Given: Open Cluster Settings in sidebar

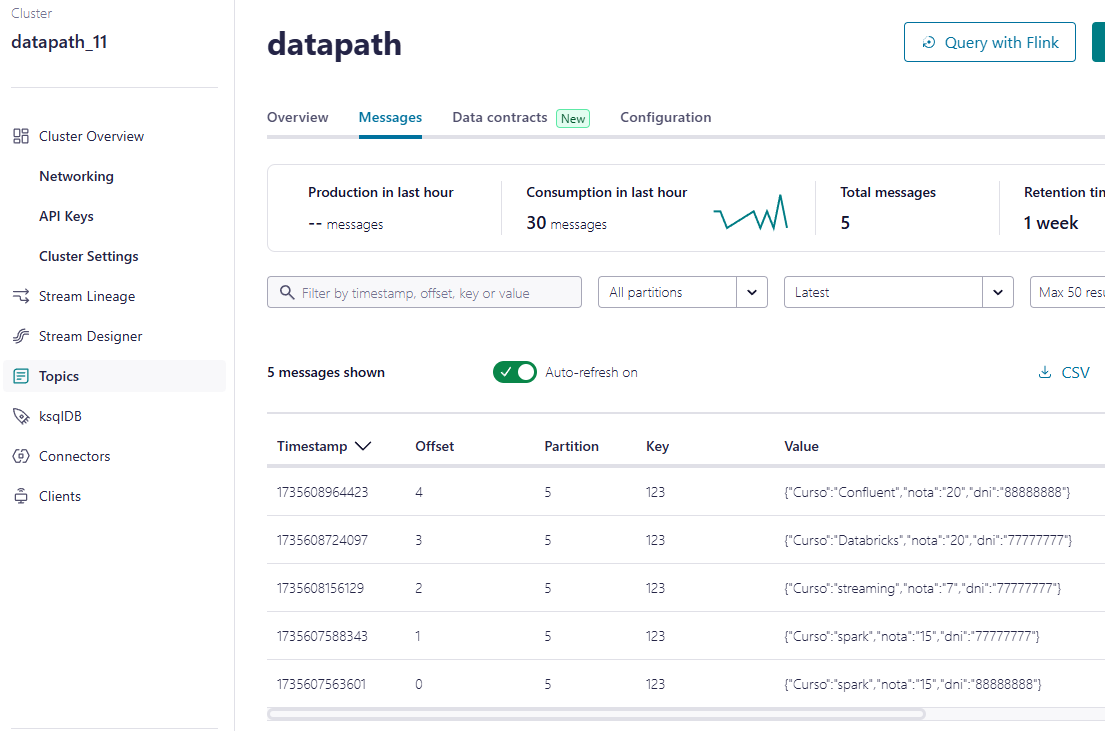Looking at the screenshot, I should (x=89, y=257).
